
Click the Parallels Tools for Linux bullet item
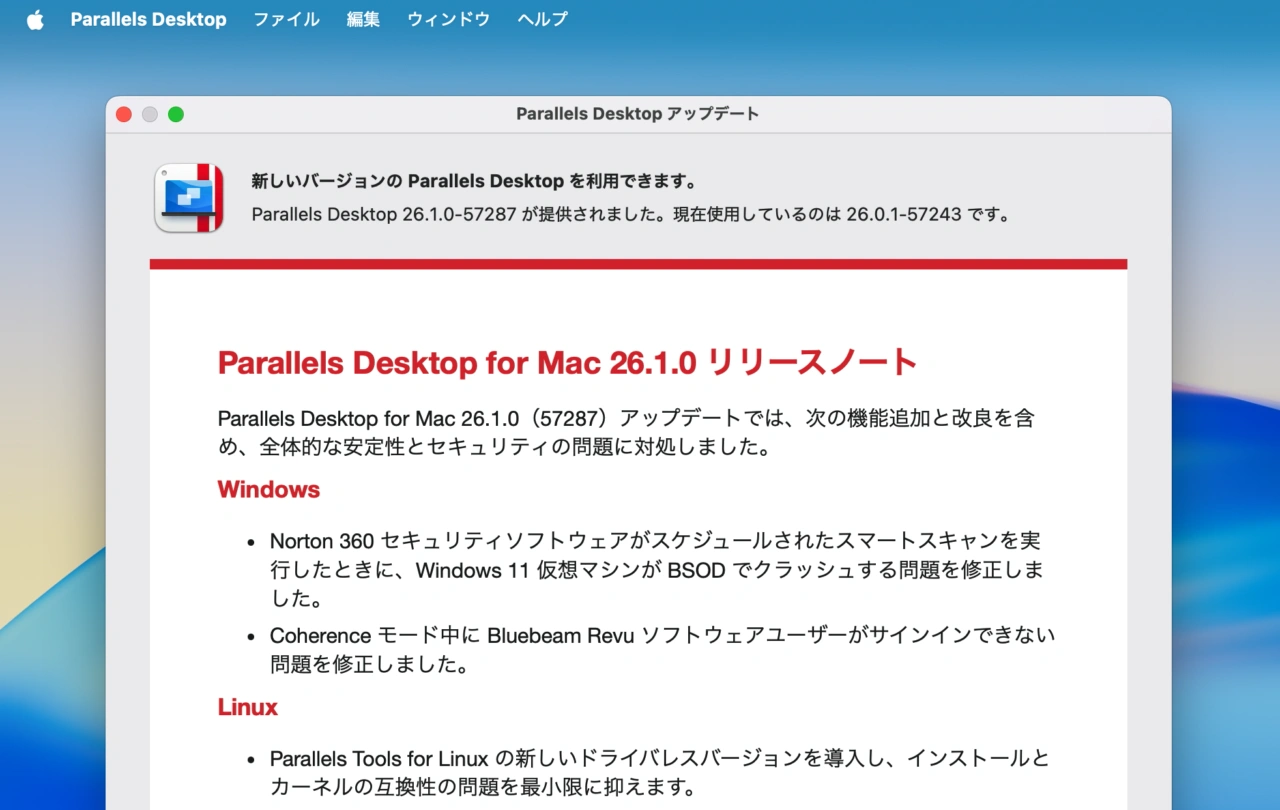[x=660, y=772]
